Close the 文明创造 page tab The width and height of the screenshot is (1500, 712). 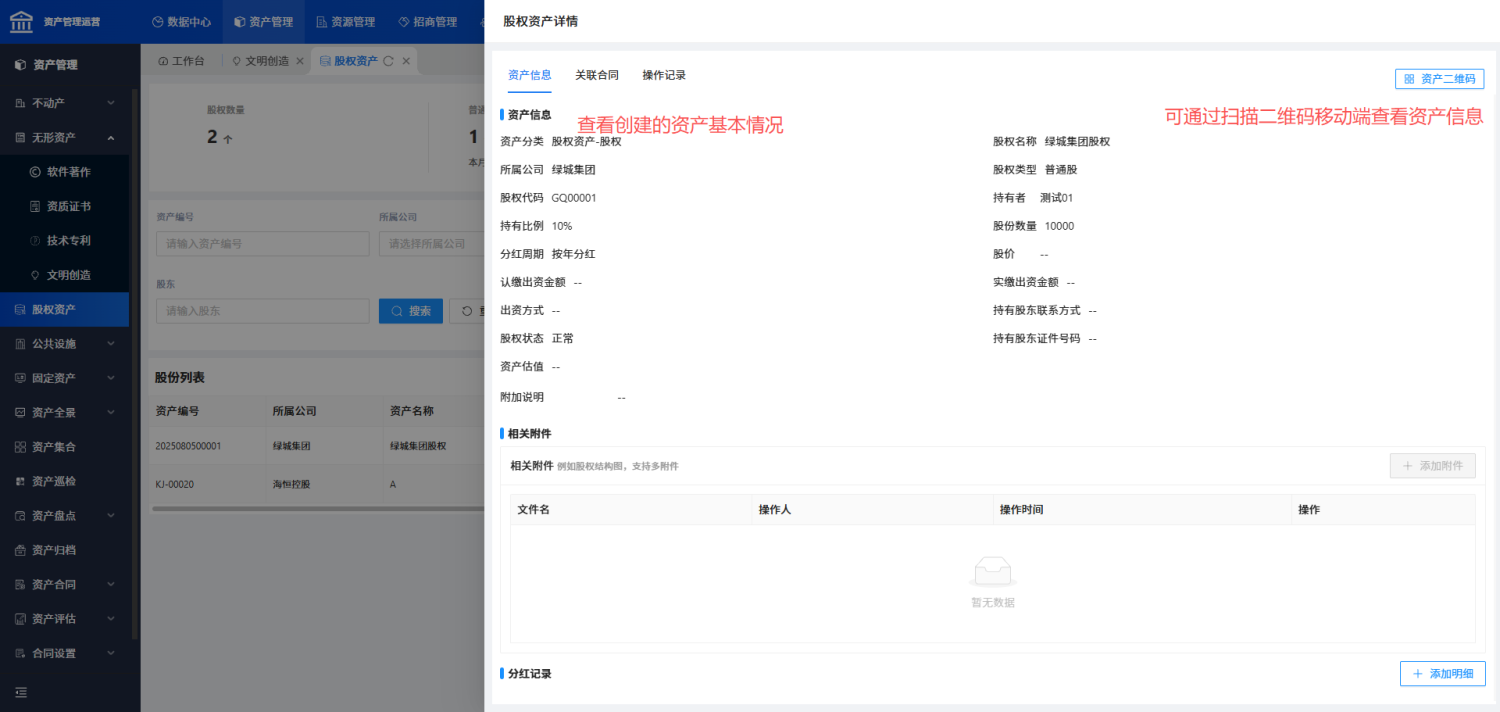click(300, 61)
